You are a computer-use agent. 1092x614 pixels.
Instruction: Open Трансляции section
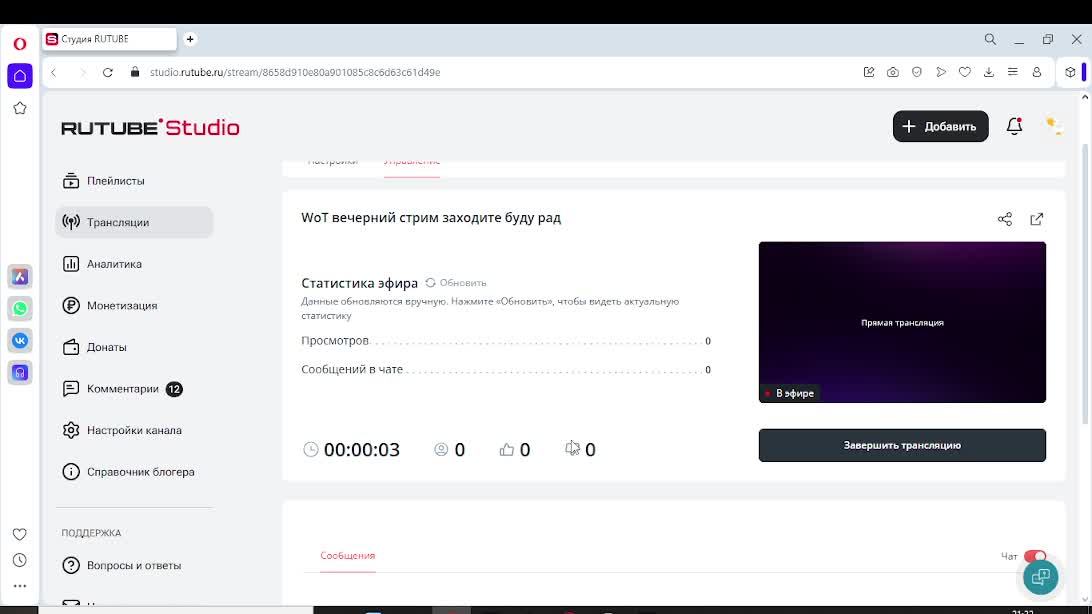click(x=134, y=222)
